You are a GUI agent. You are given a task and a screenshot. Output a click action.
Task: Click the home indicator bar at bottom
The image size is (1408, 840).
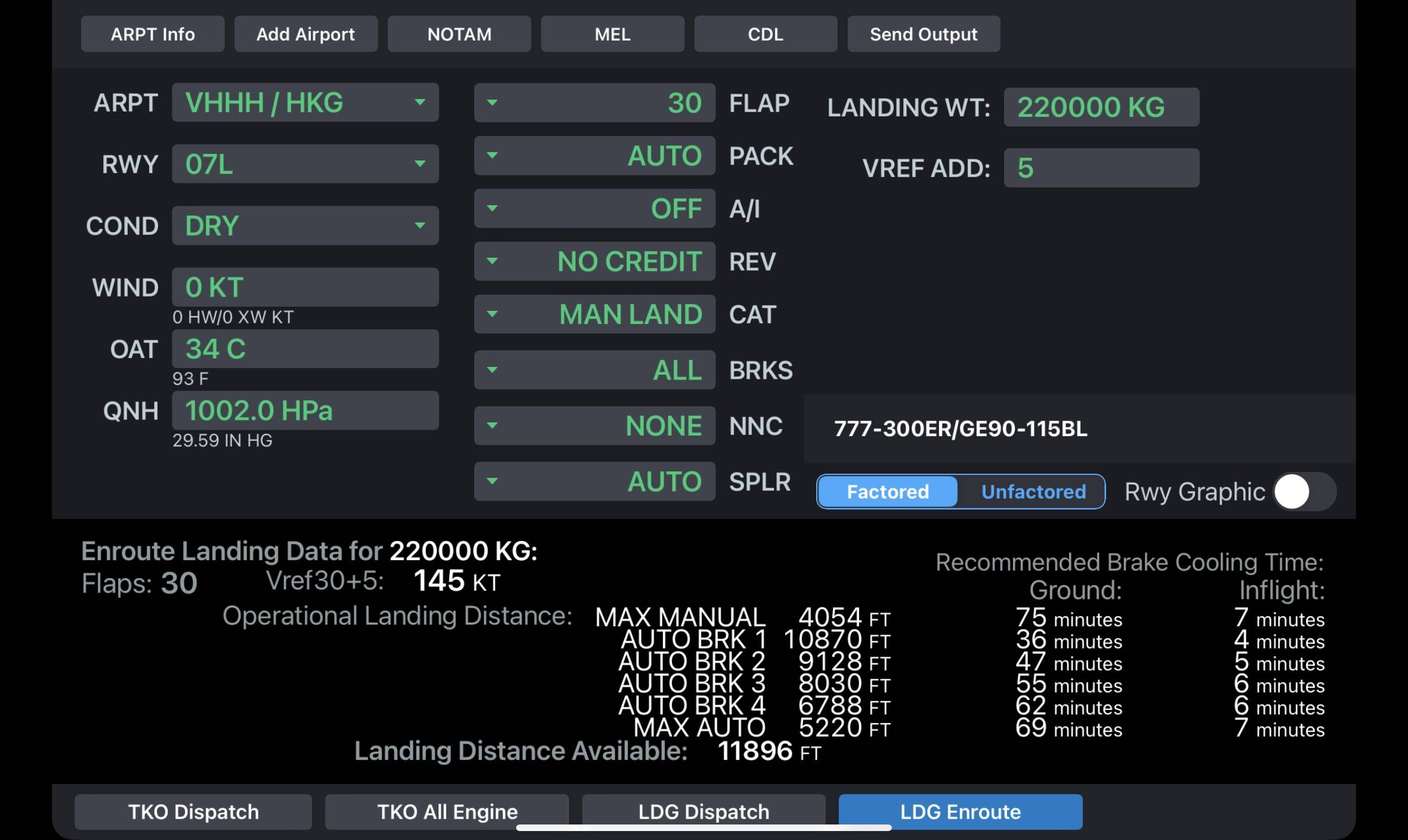[x=703, y=828]
